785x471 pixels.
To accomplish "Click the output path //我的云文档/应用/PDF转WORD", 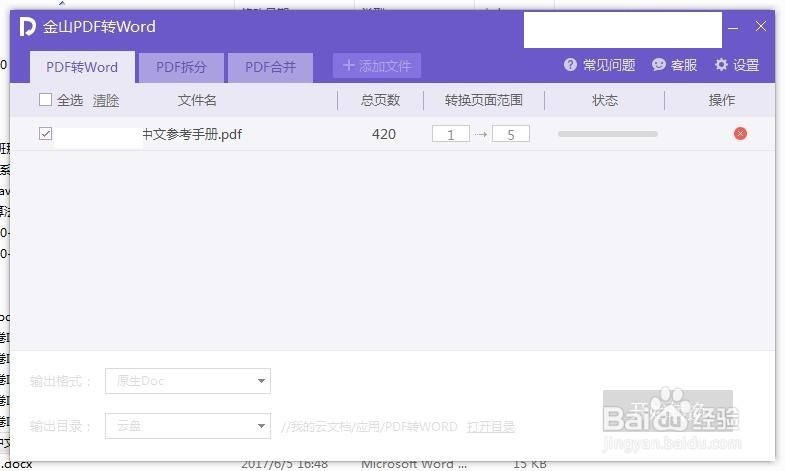I will tap(369, 427).
